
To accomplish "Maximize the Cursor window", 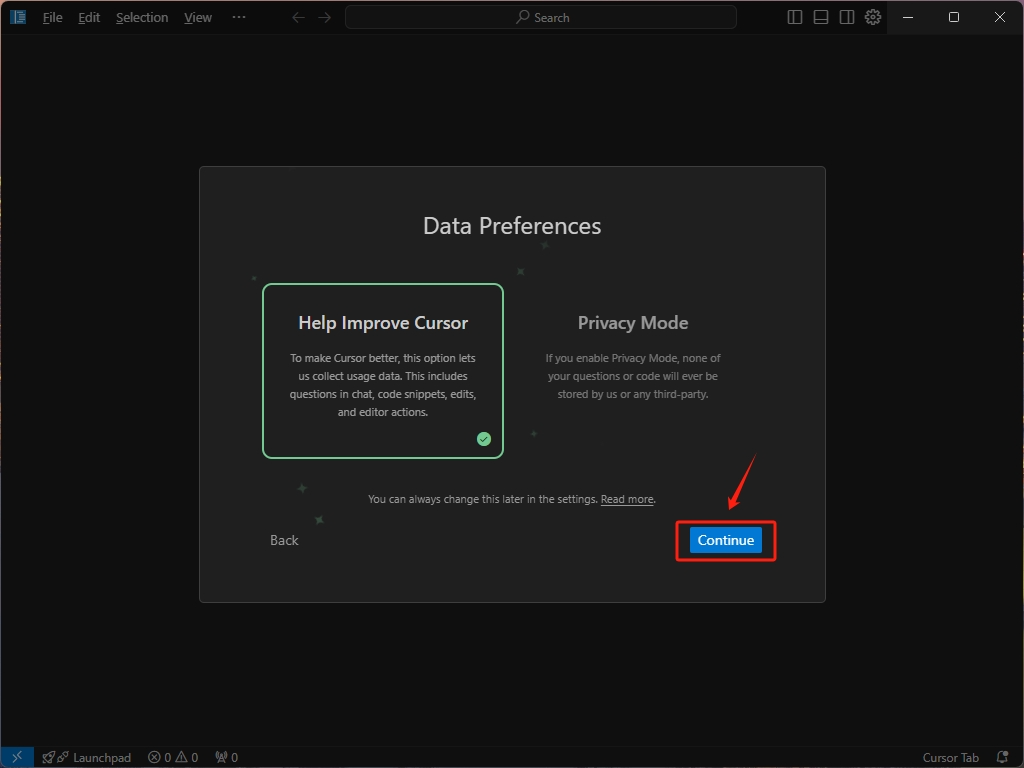I will [953, 18].
